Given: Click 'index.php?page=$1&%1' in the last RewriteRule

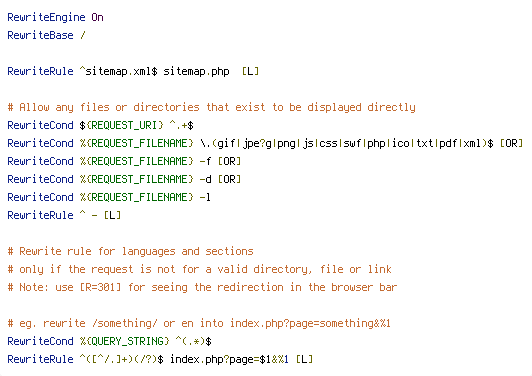Looking at the screenshot, I should click(229, 359).
